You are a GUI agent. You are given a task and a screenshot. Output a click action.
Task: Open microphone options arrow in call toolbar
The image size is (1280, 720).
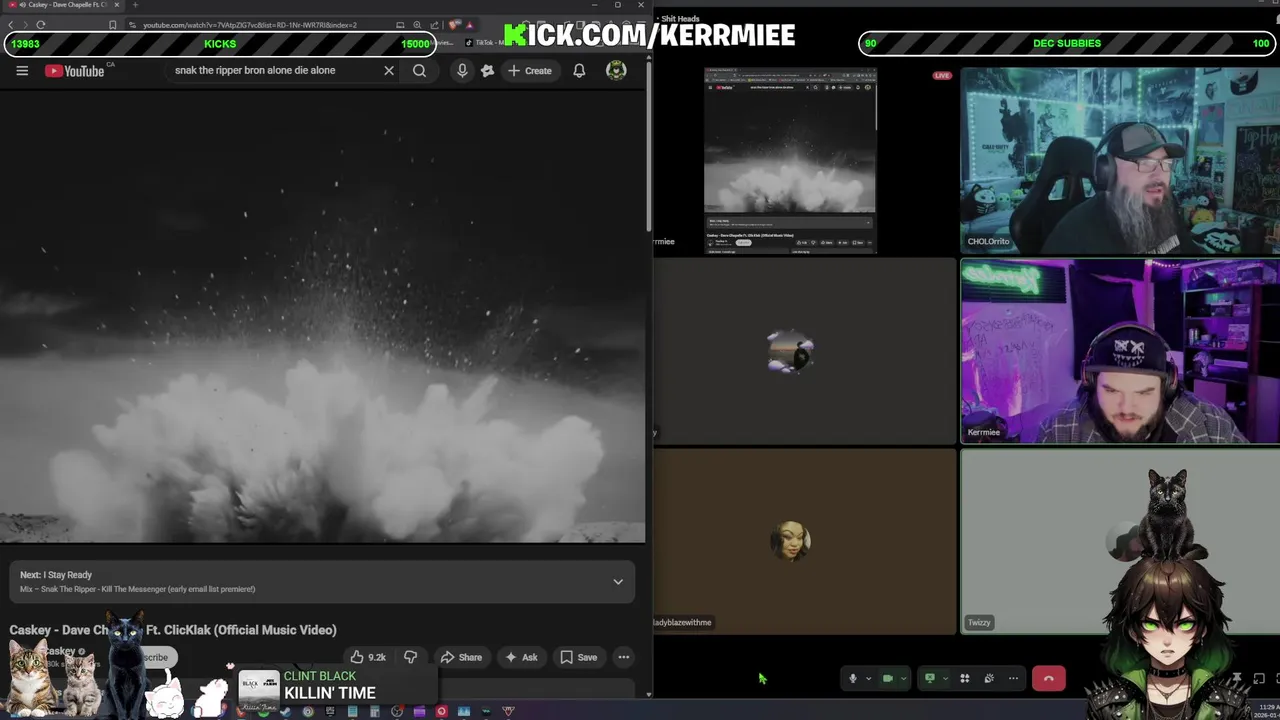pos(868,678)
